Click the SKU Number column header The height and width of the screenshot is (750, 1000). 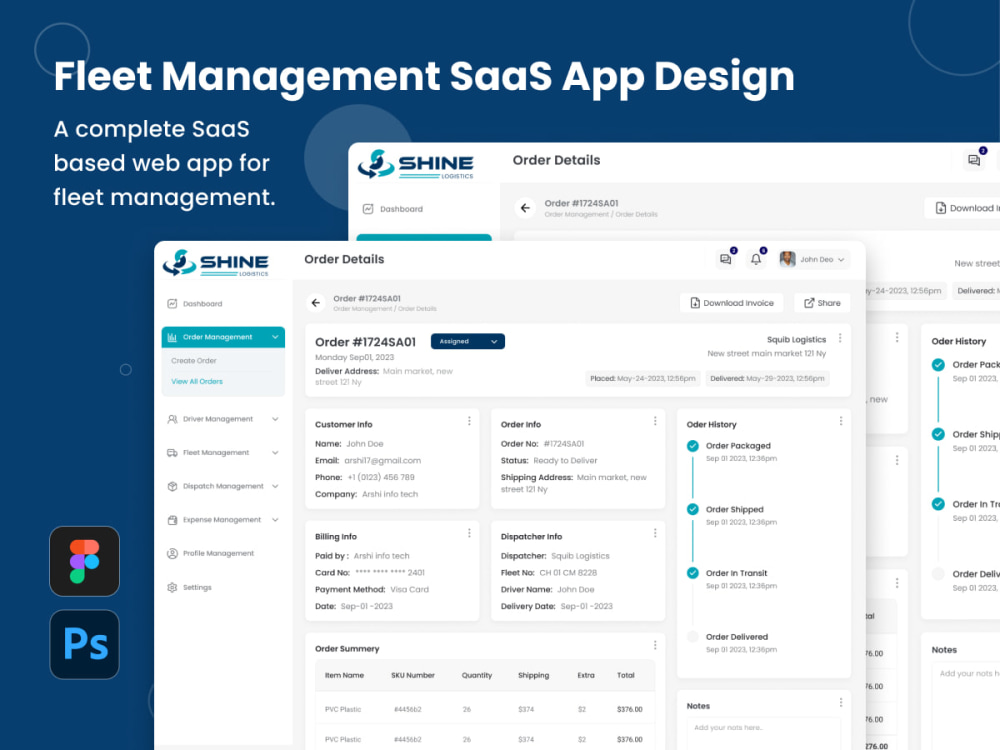pyautogui.click(x=413, y=675)
